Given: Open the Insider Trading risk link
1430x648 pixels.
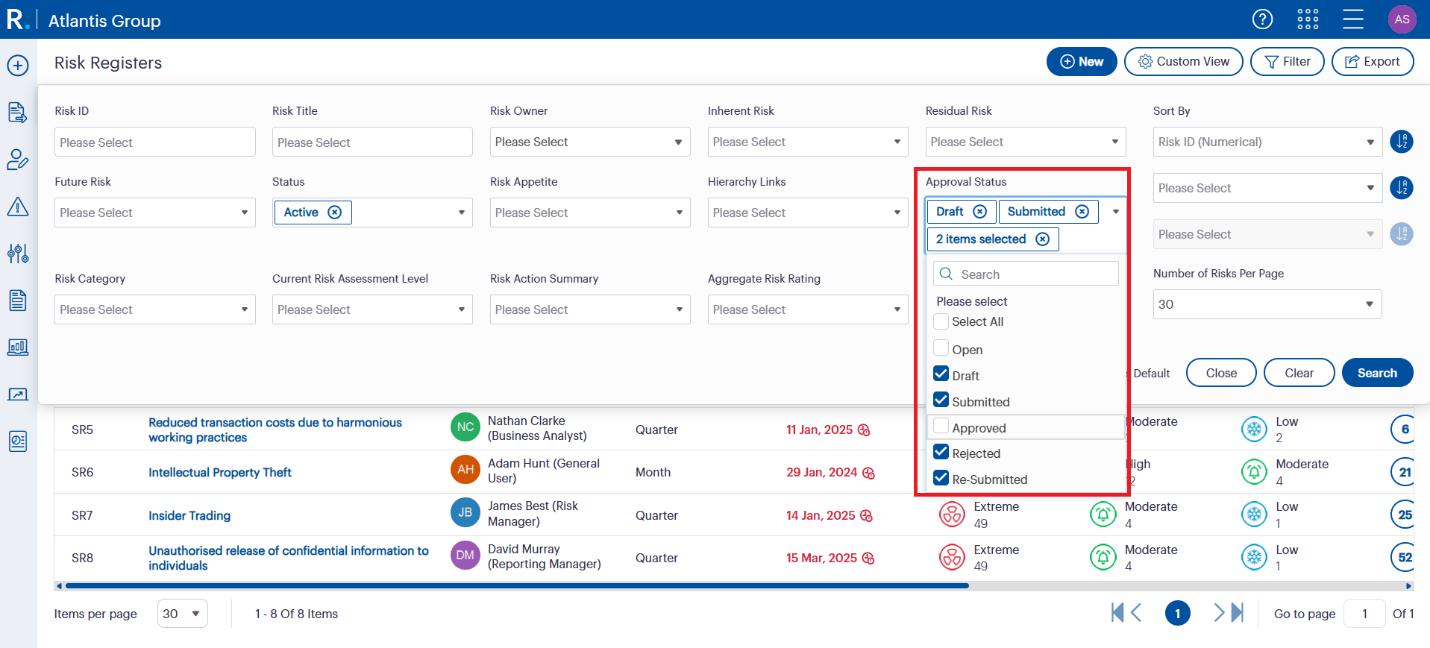Looking at the screenshot, I should point(190,516).
